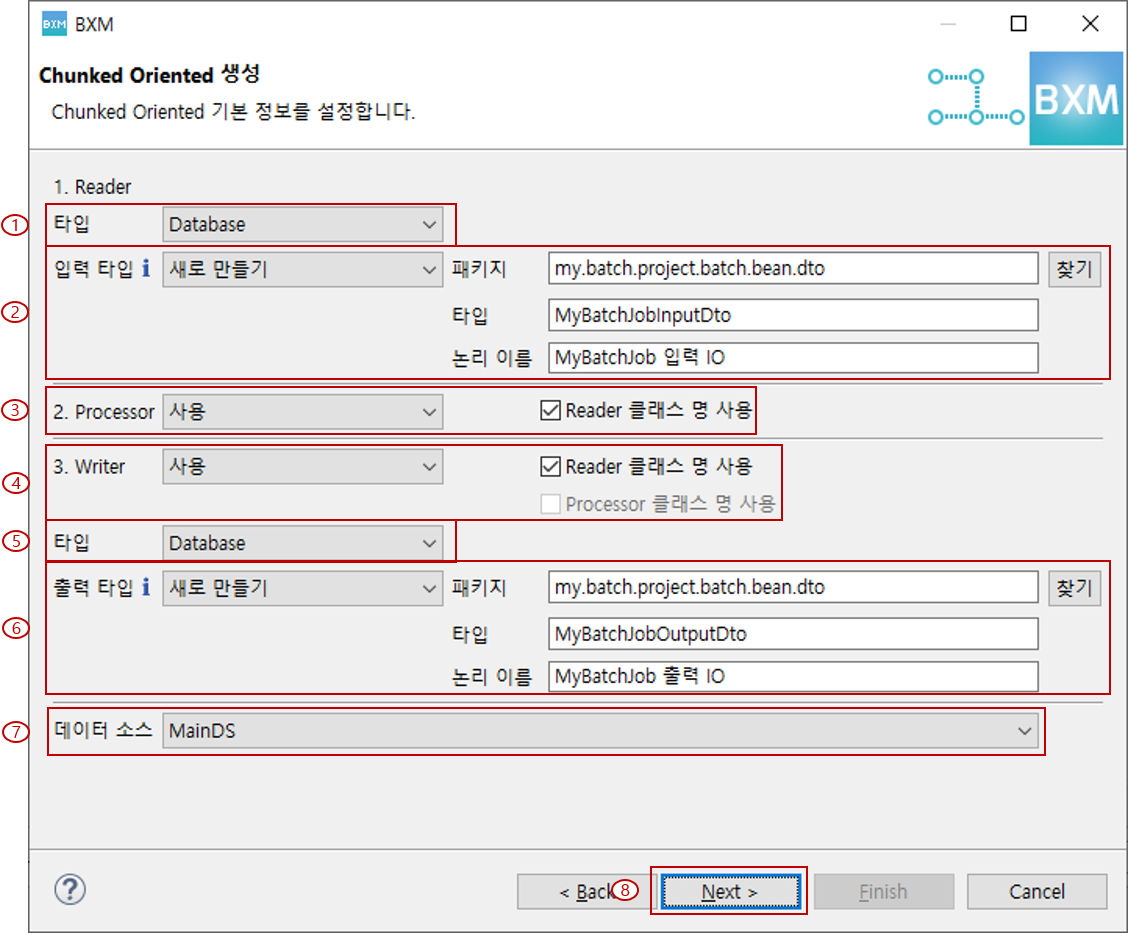Click the Next button
The height and width of the screenshot is (933, 1128).
(x=729, y=890)
